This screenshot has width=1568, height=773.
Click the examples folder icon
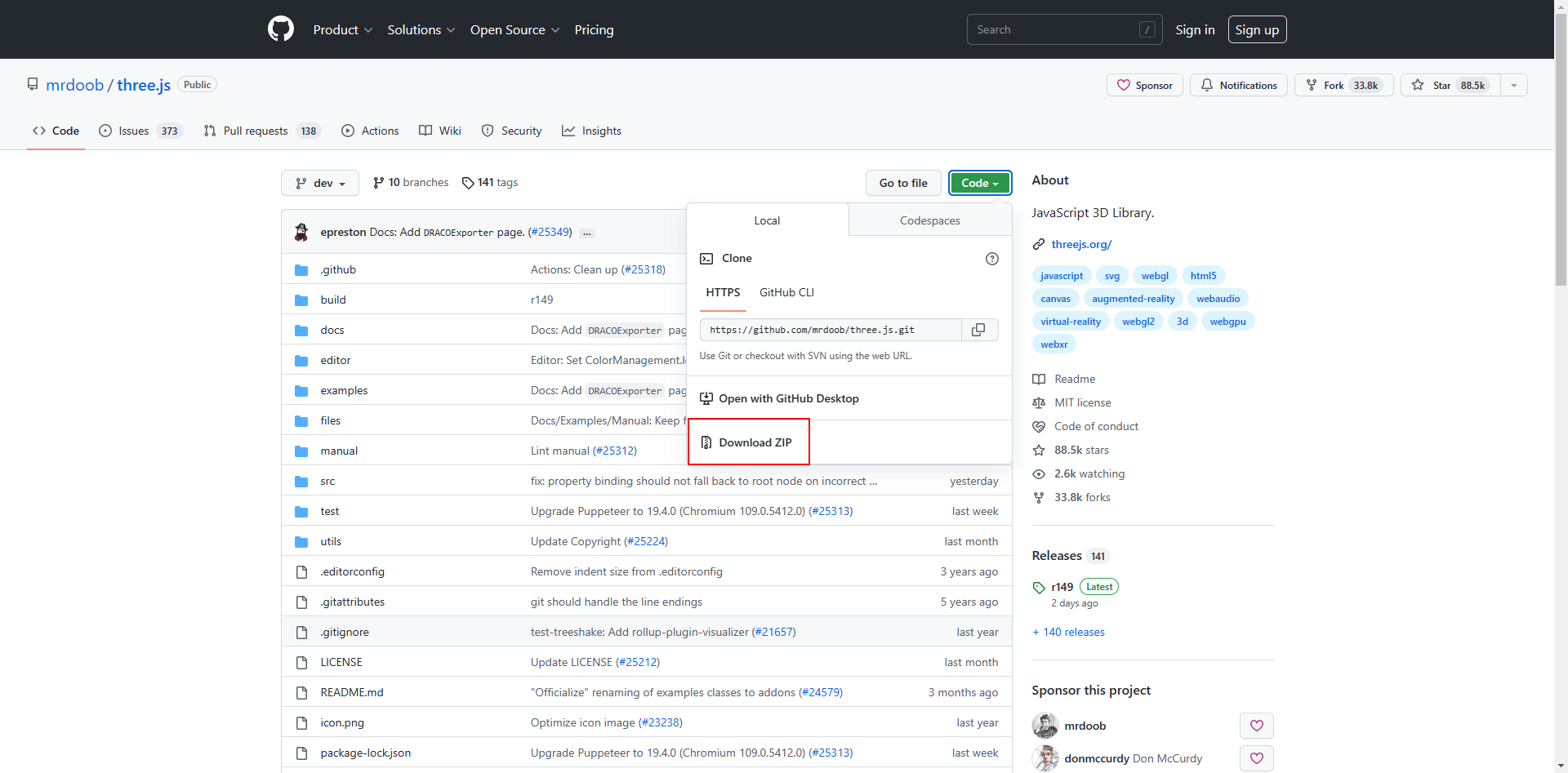301,391
